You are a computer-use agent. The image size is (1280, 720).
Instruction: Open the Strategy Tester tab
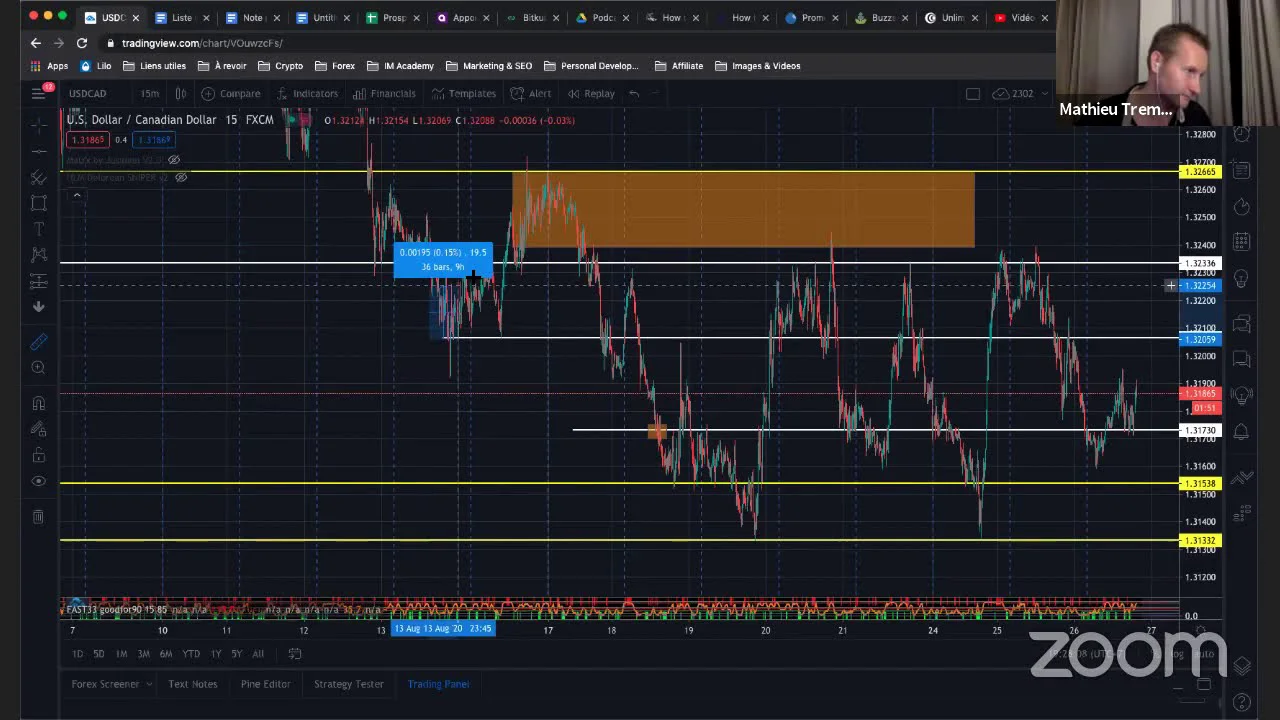click(x=348, y=684)
